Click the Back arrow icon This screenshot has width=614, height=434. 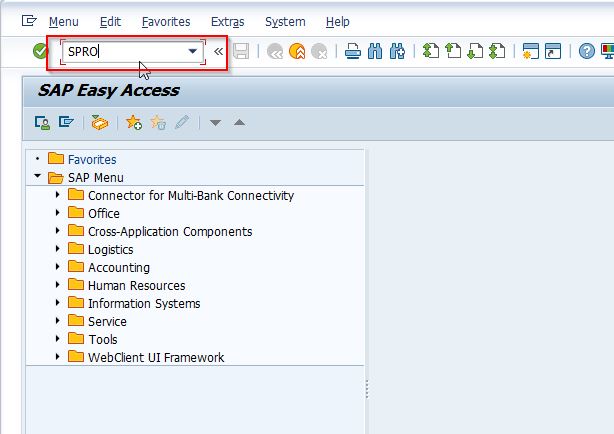275,51
